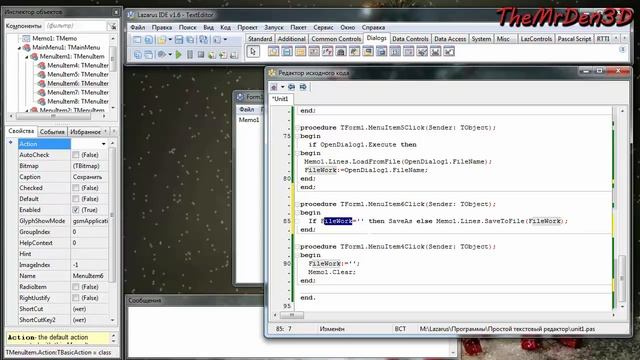The height and width of the screenshot is (360, 640).
Task: Collapse the MenuItem1 tree node
Action: [x=27, y=57]
